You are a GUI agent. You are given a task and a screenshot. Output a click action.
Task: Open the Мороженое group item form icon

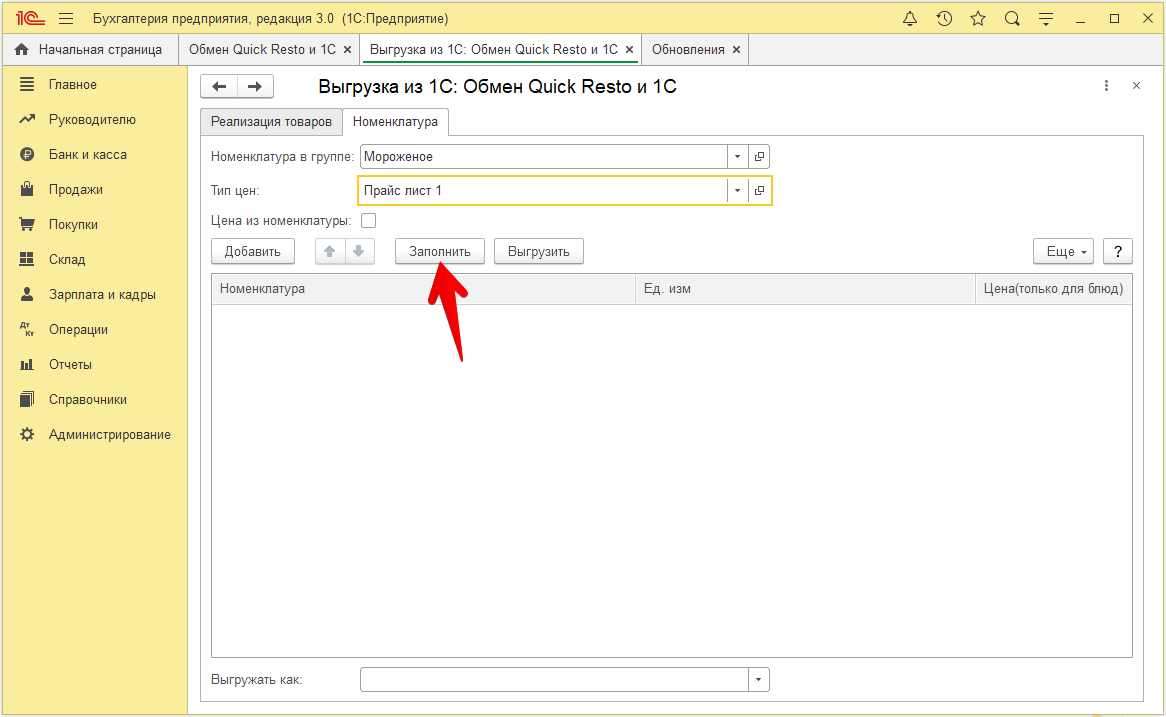point(759,157)
